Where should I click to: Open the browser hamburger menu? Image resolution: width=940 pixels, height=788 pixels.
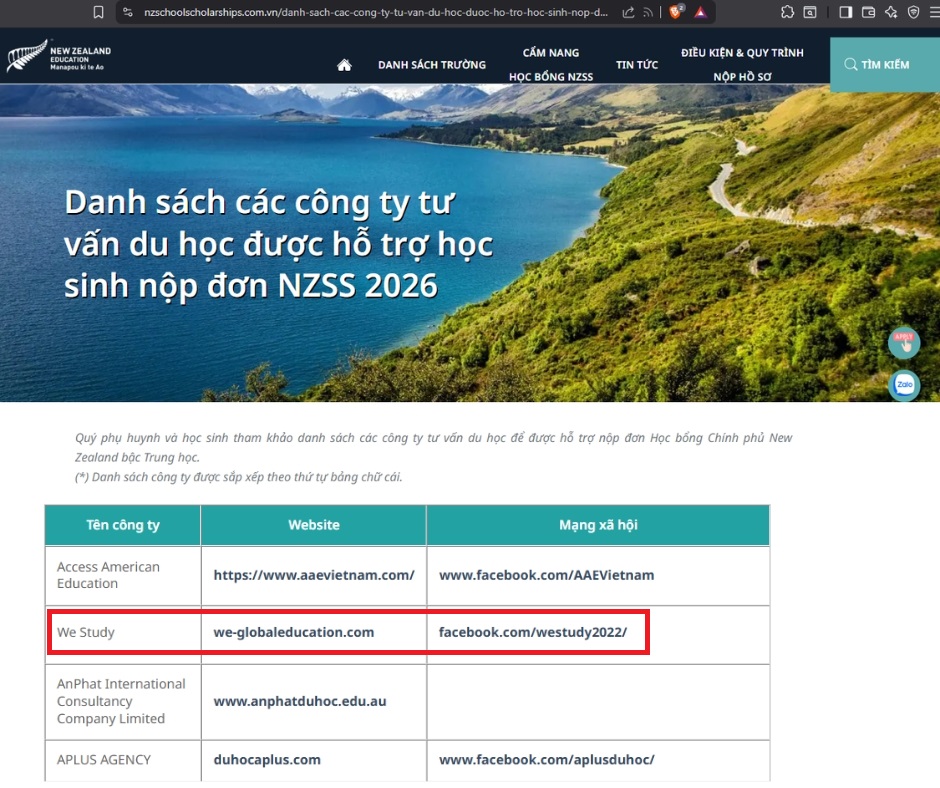click(x=934, y=12)
